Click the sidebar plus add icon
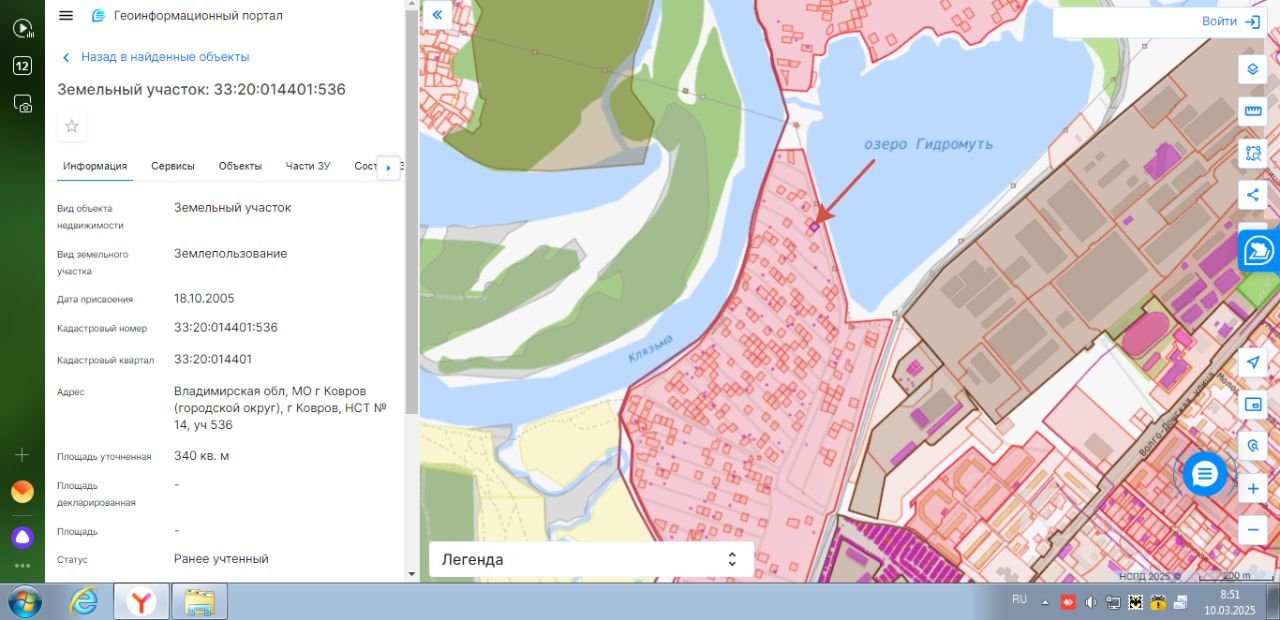The height and width of the screenshot is (620, 1280). [x=22, y=455]
